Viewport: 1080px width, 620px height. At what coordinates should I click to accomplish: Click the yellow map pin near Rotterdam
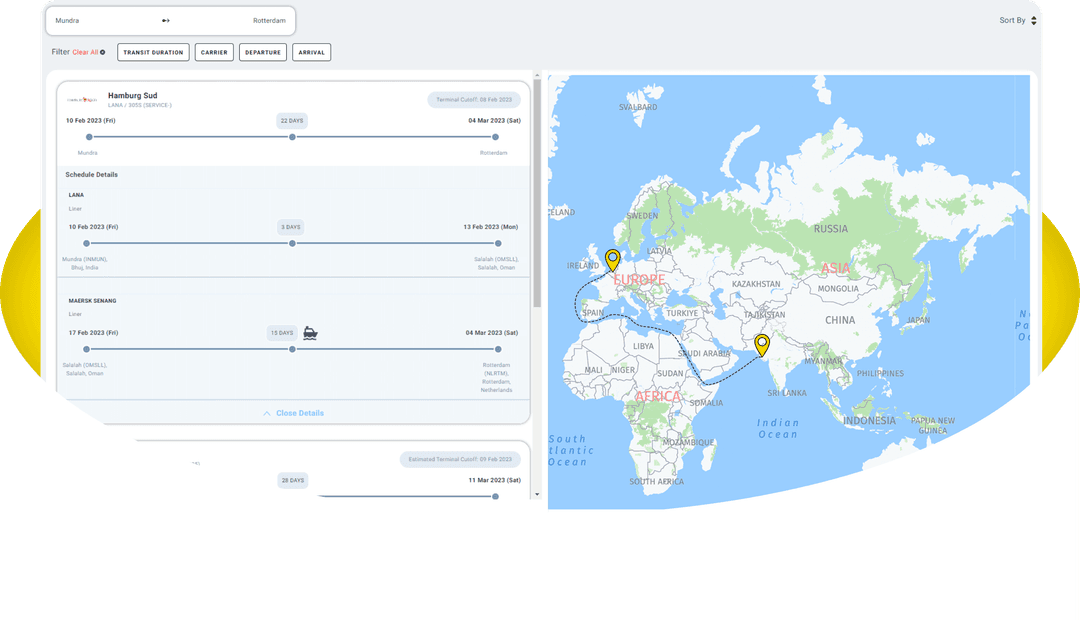(612, 260)
